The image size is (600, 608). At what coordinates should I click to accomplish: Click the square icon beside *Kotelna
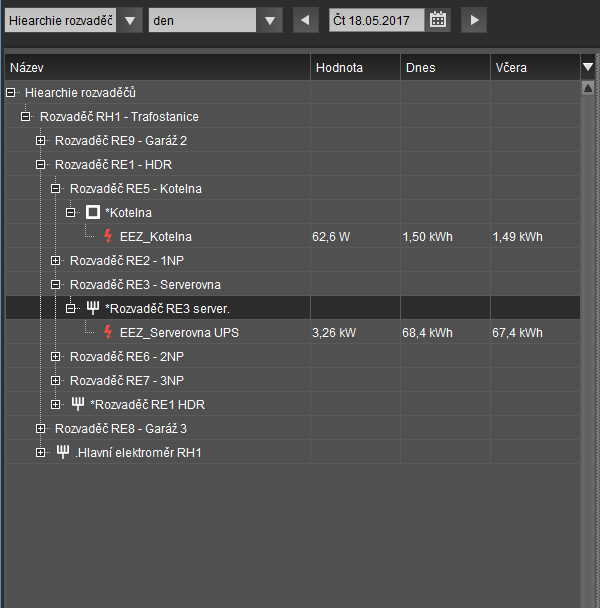93,213
